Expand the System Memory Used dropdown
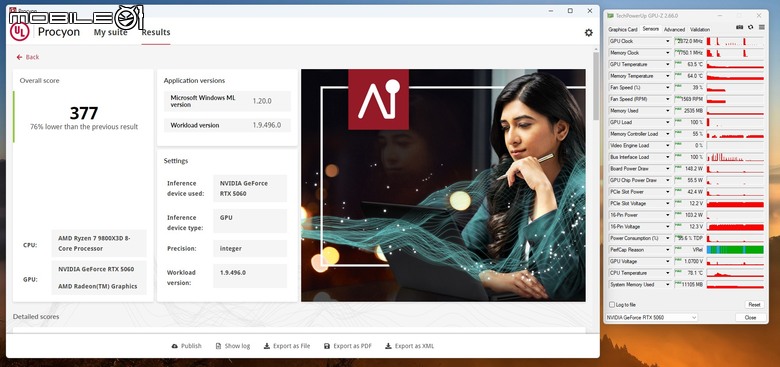The height and width of the screenshot is (367, 780). [x=668, y=285]
